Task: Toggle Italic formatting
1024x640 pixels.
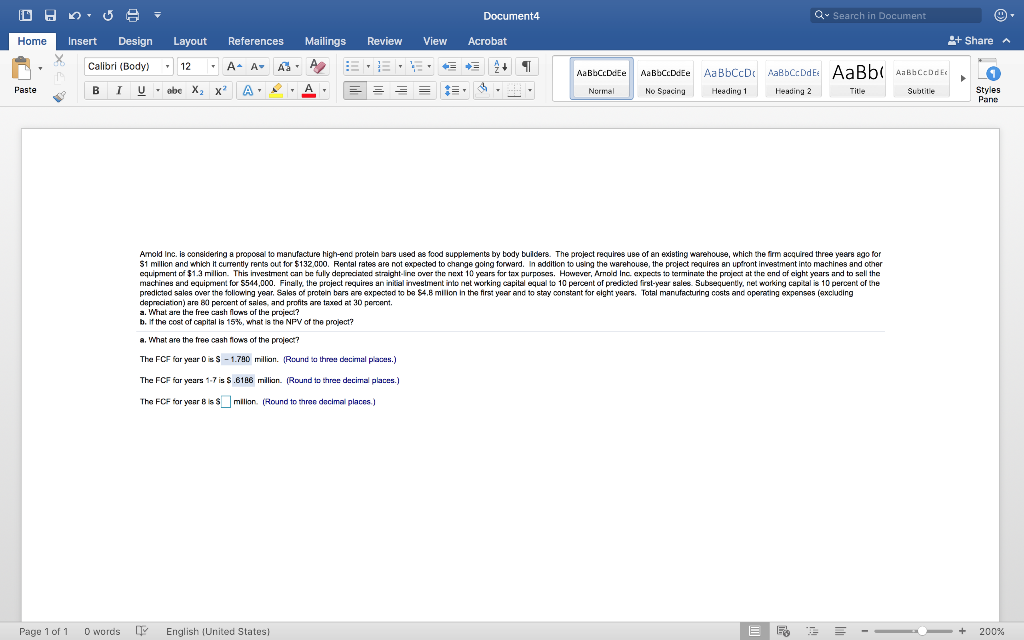Action: click(x=118, y=91)
